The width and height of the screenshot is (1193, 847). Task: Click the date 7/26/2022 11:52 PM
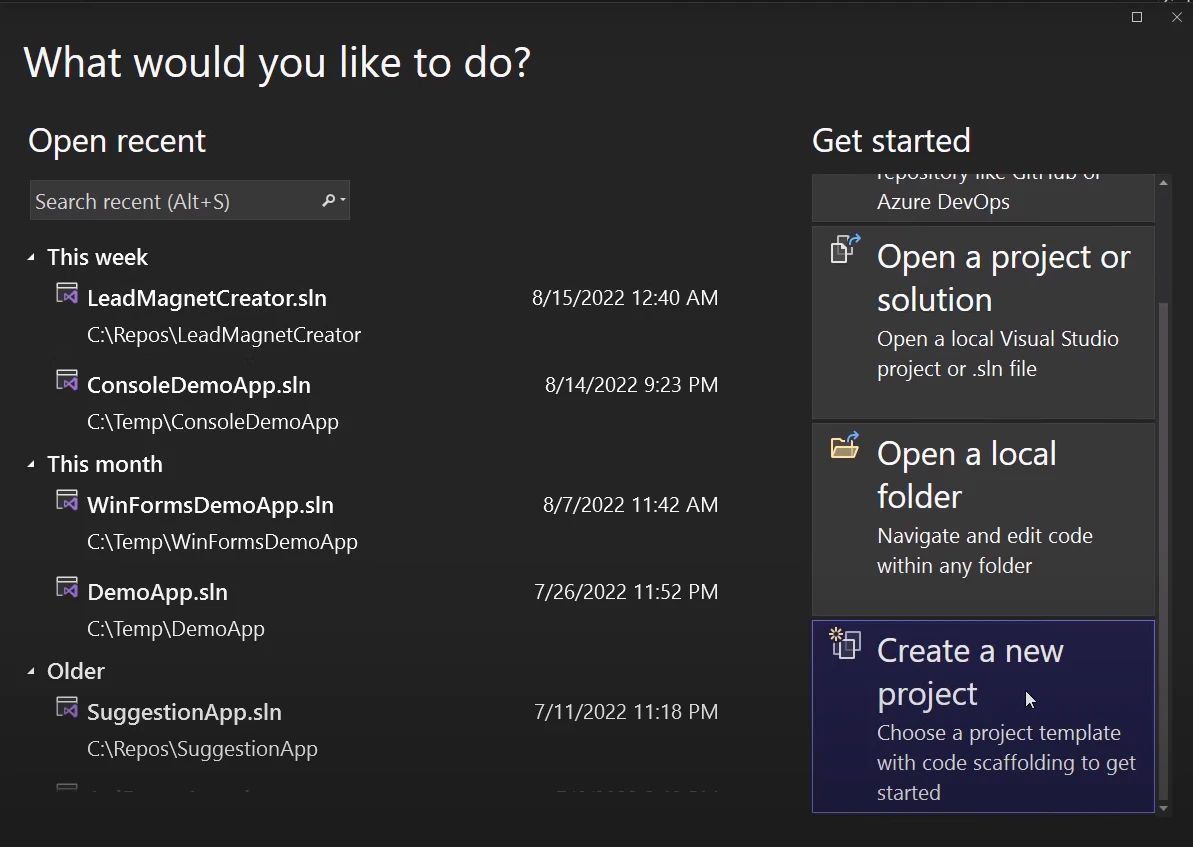tap(626, 591)
